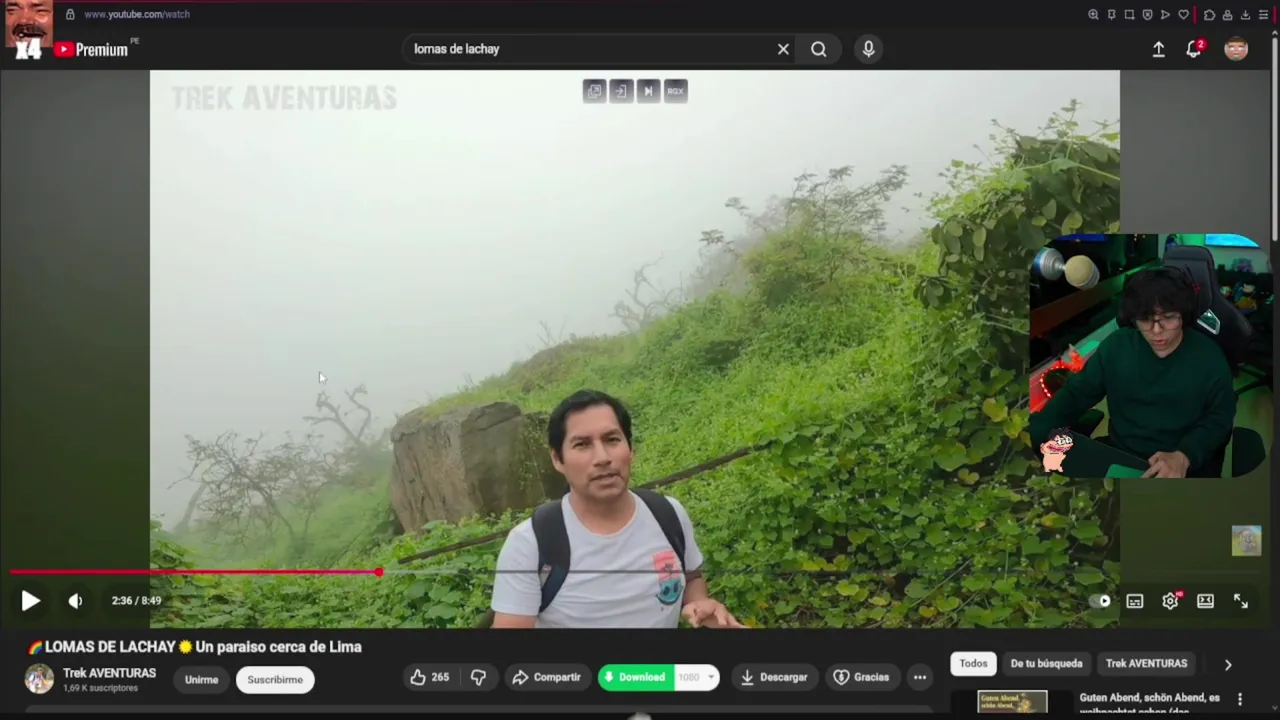
Task: Toggle the autoplay switch in player
Action: 1101,601
